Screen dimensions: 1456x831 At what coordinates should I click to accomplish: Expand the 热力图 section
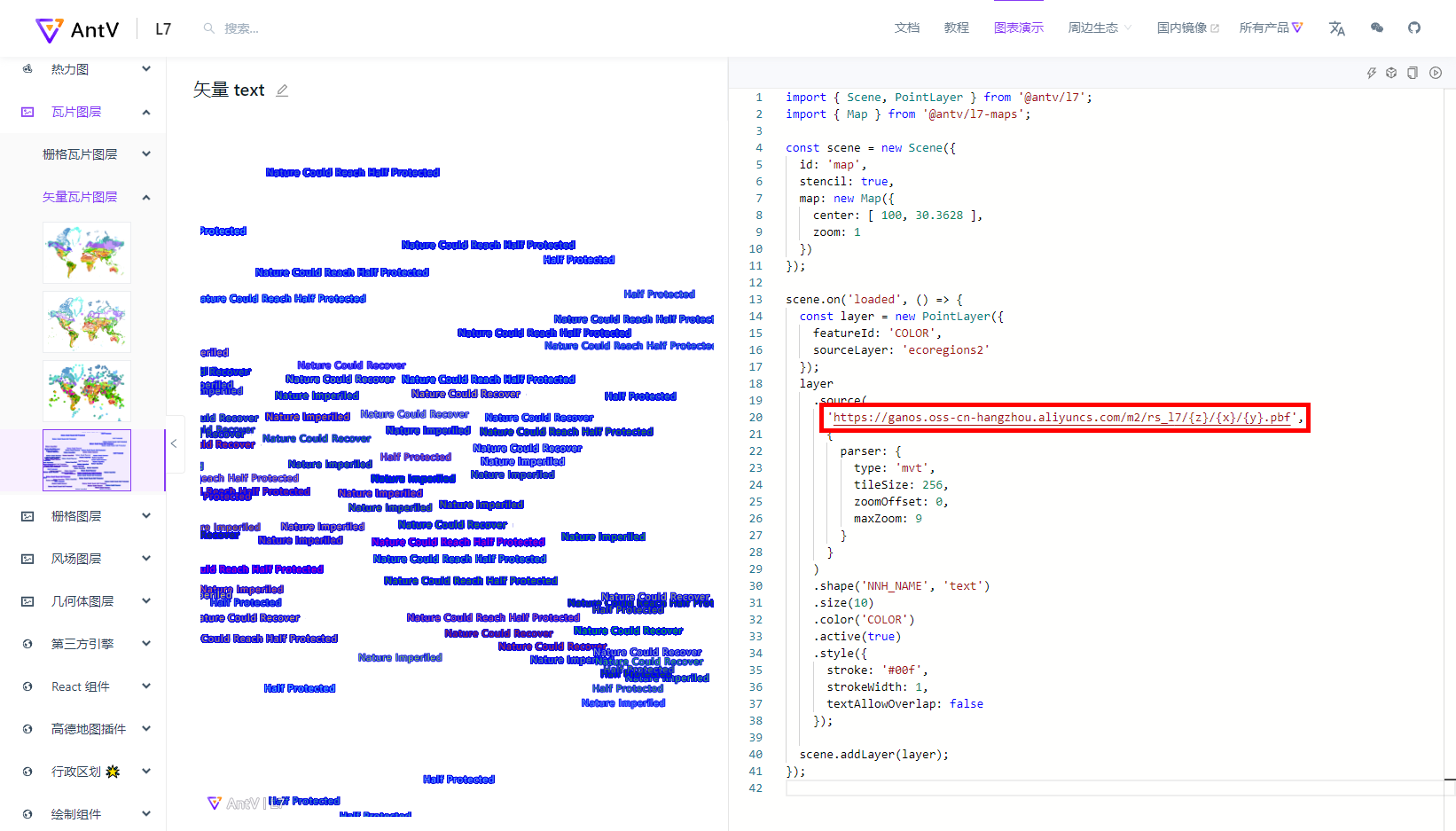82,69
